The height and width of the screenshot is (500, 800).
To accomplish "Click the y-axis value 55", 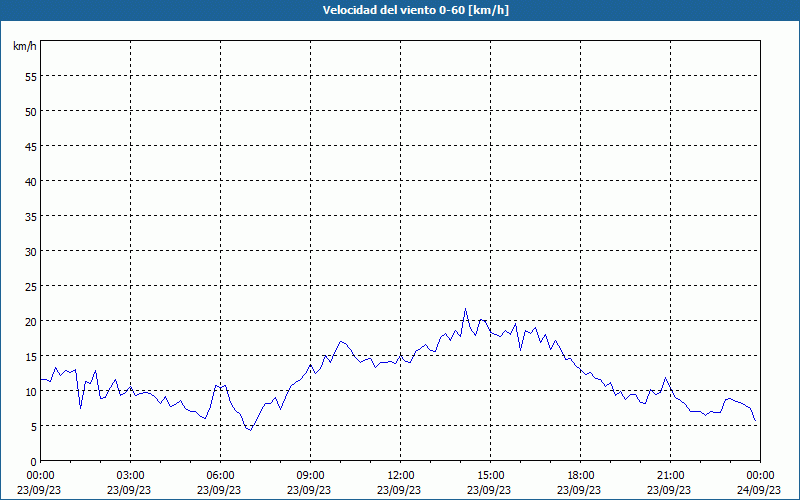I will tap(31, 76).
